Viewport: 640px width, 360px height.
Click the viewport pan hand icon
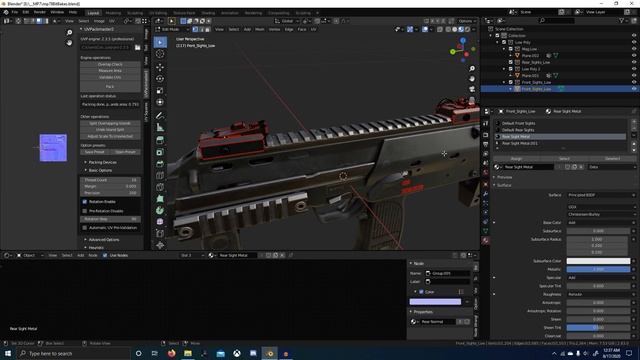coord(472,79)
